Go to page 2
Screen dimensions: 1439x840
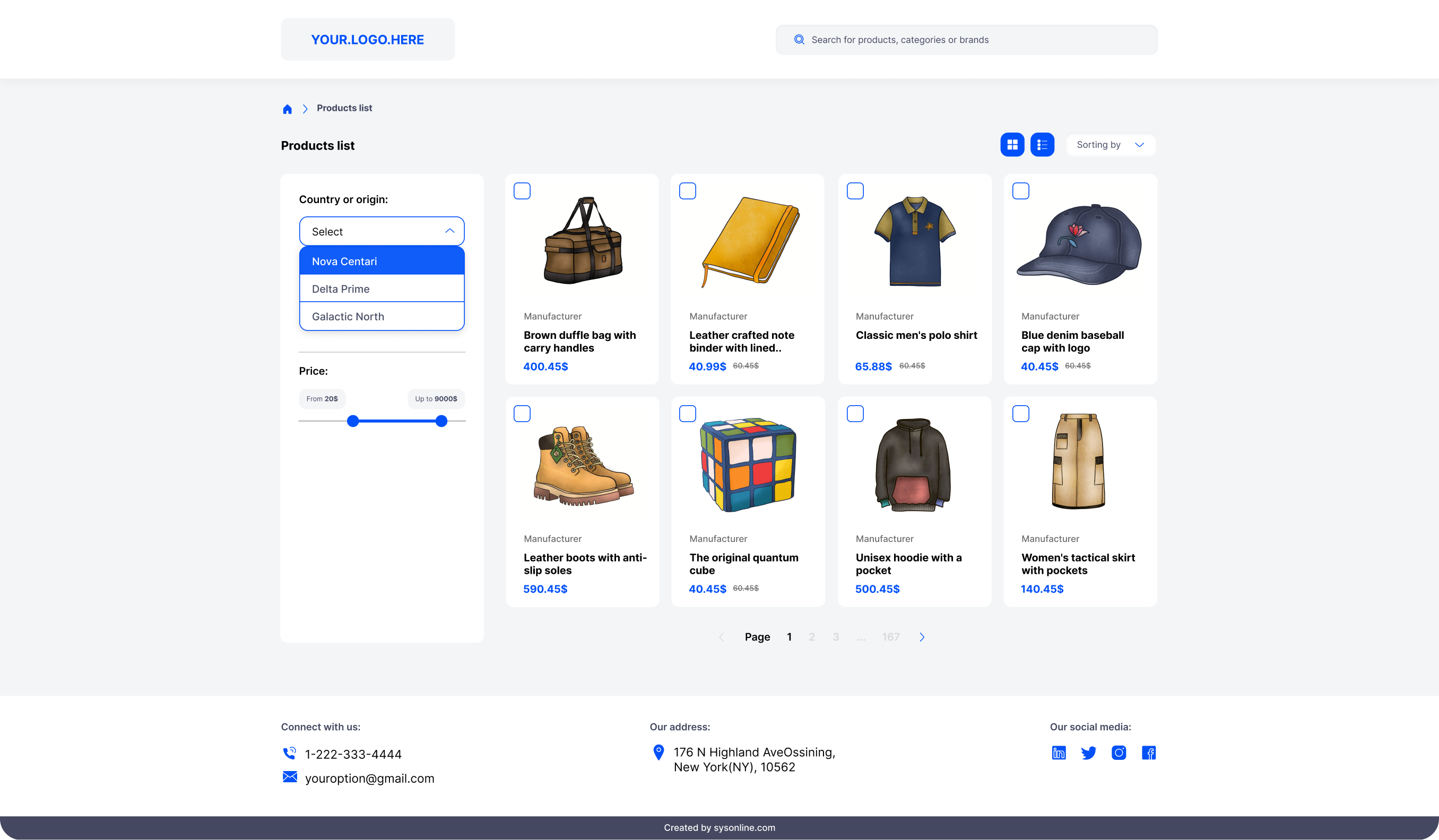click(x=811, y=637)
